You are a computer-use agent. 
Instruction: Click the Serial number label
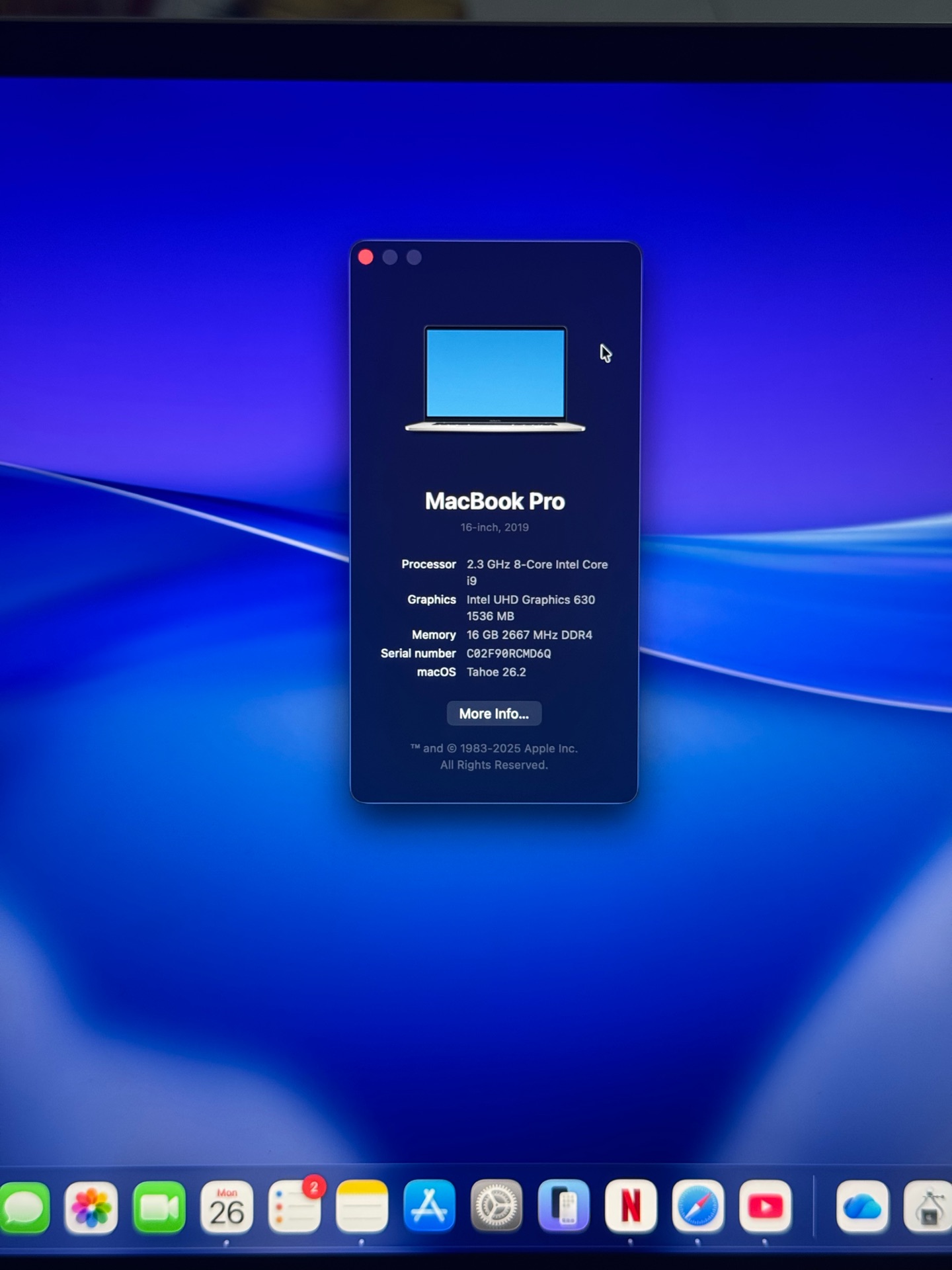click(418, 654)
